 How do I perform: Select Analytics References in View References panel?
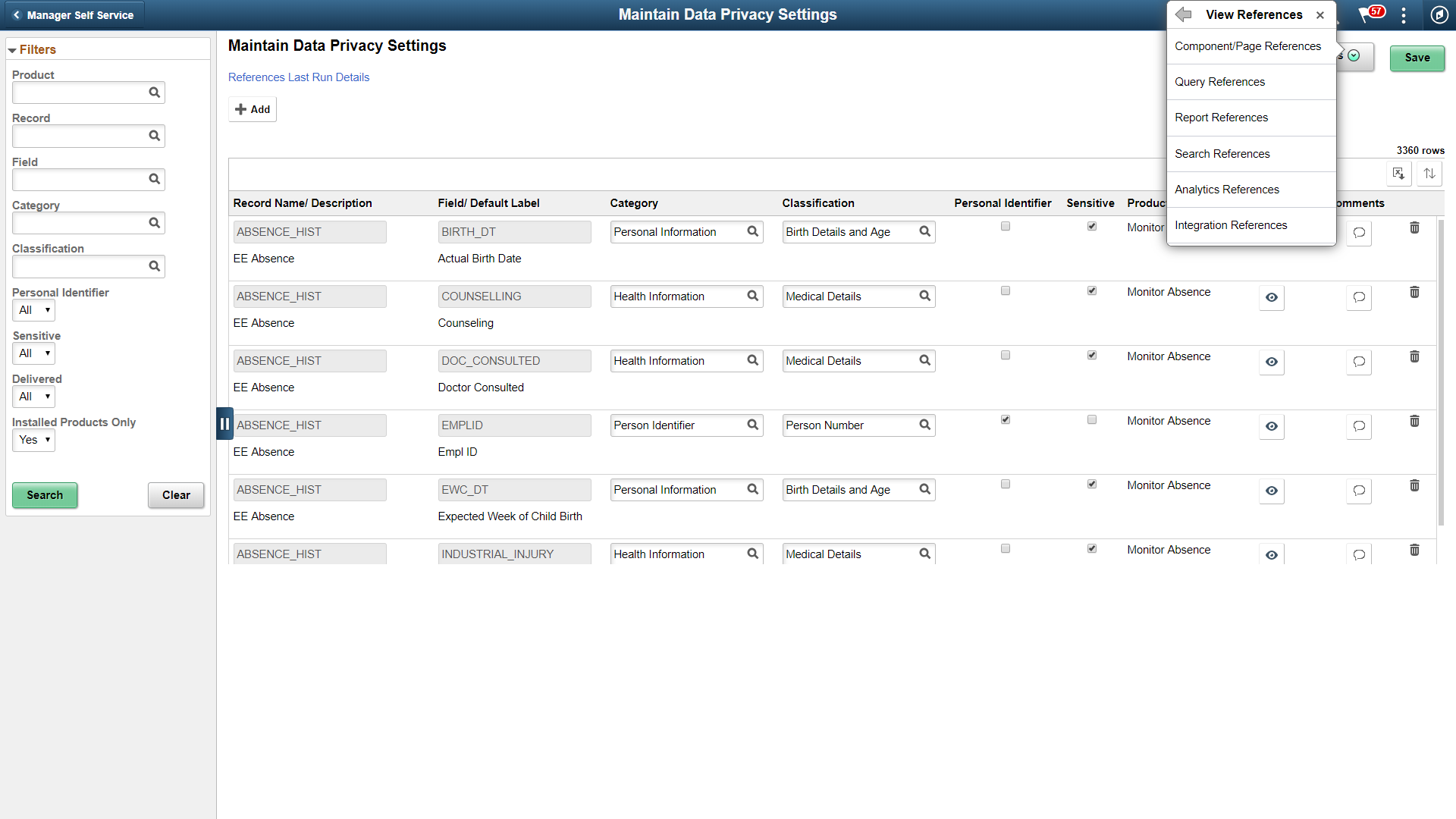(1227, 189)
